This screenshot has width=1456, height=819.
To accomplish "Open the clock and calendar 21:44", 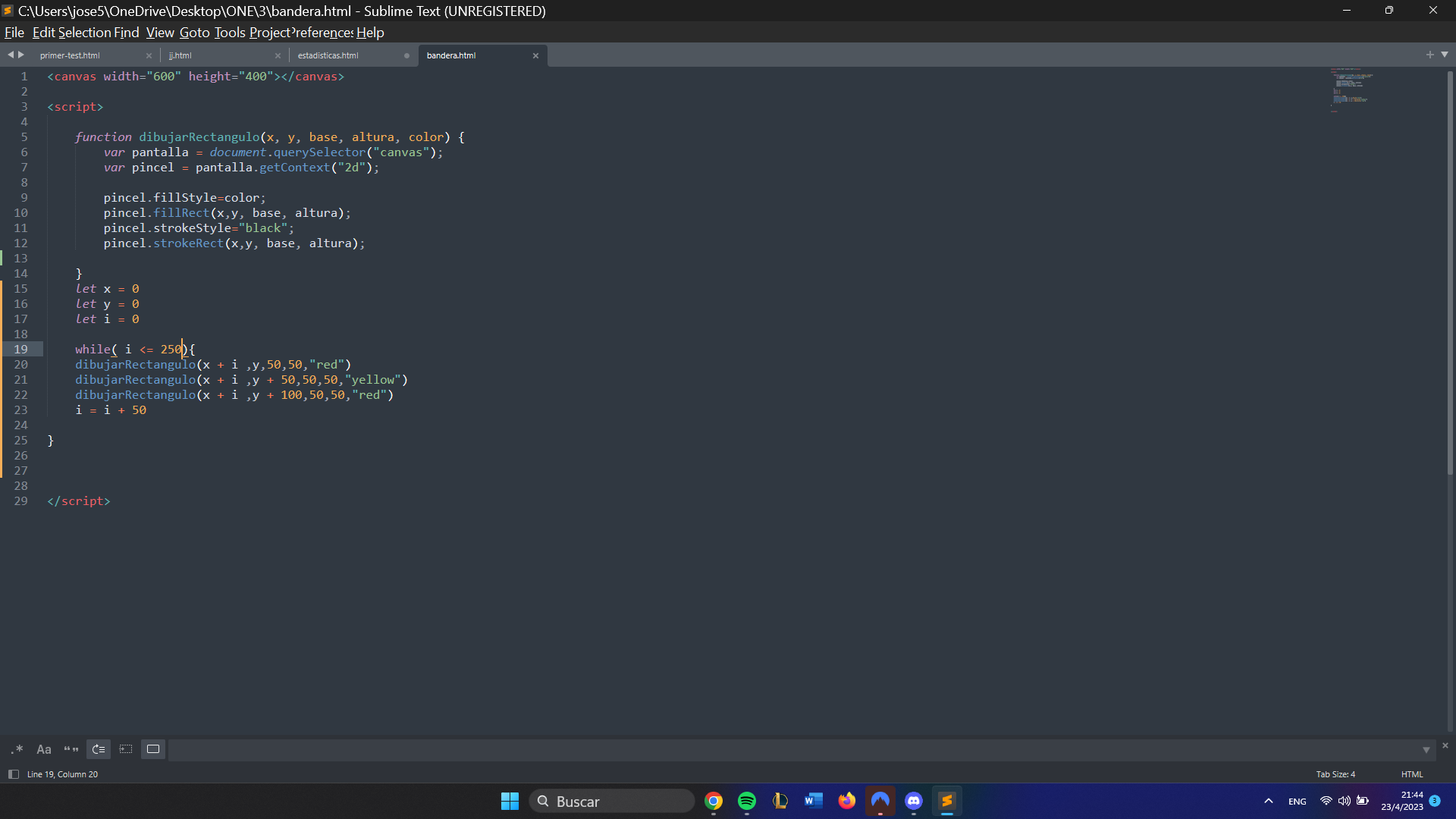I will pos(1402,801).
